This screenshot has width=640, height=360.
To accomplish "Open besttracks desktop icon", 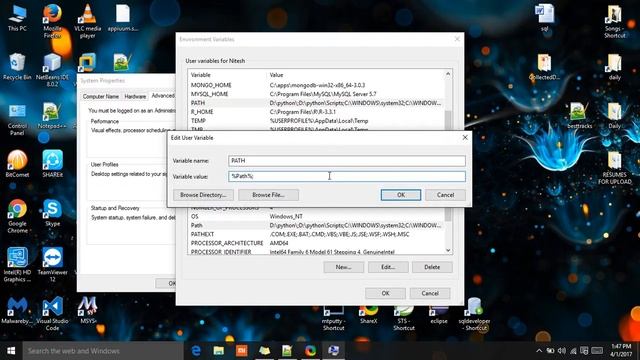I will [x=579, y=116].
